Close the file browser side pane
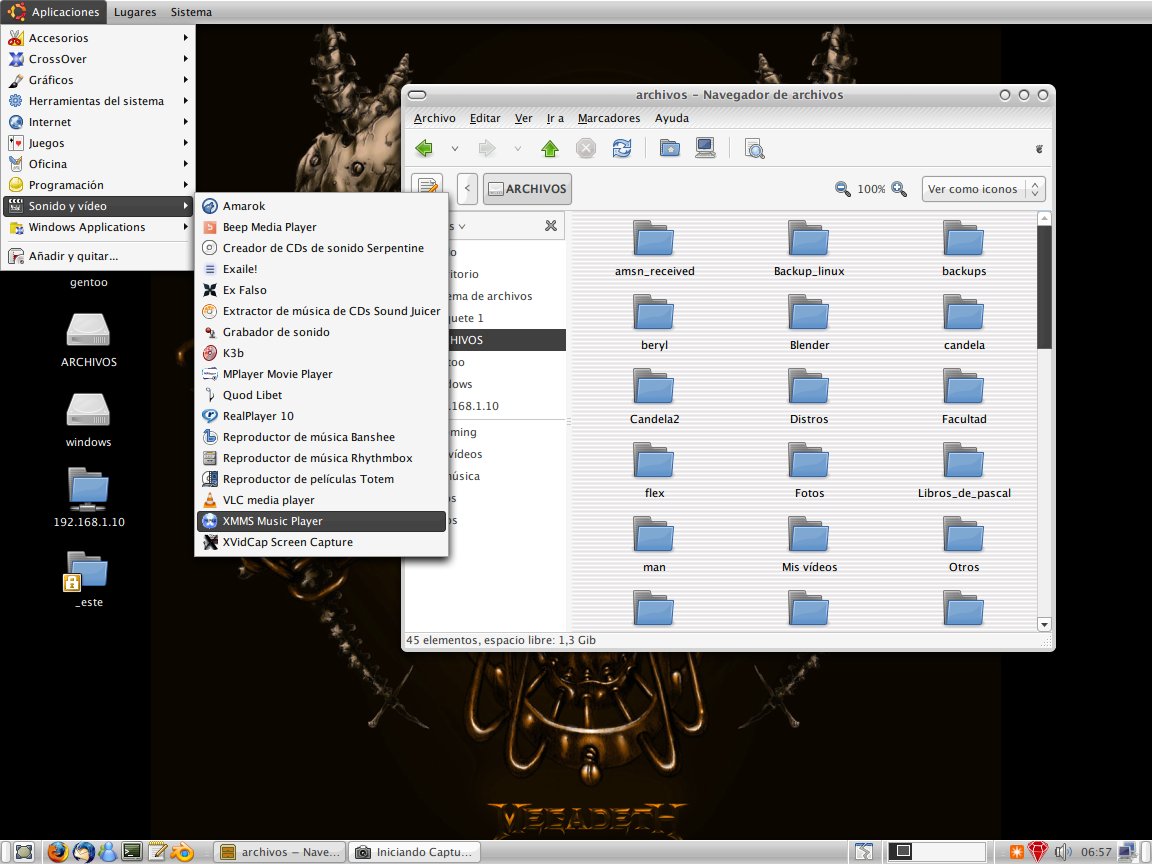 click(550, 226)
